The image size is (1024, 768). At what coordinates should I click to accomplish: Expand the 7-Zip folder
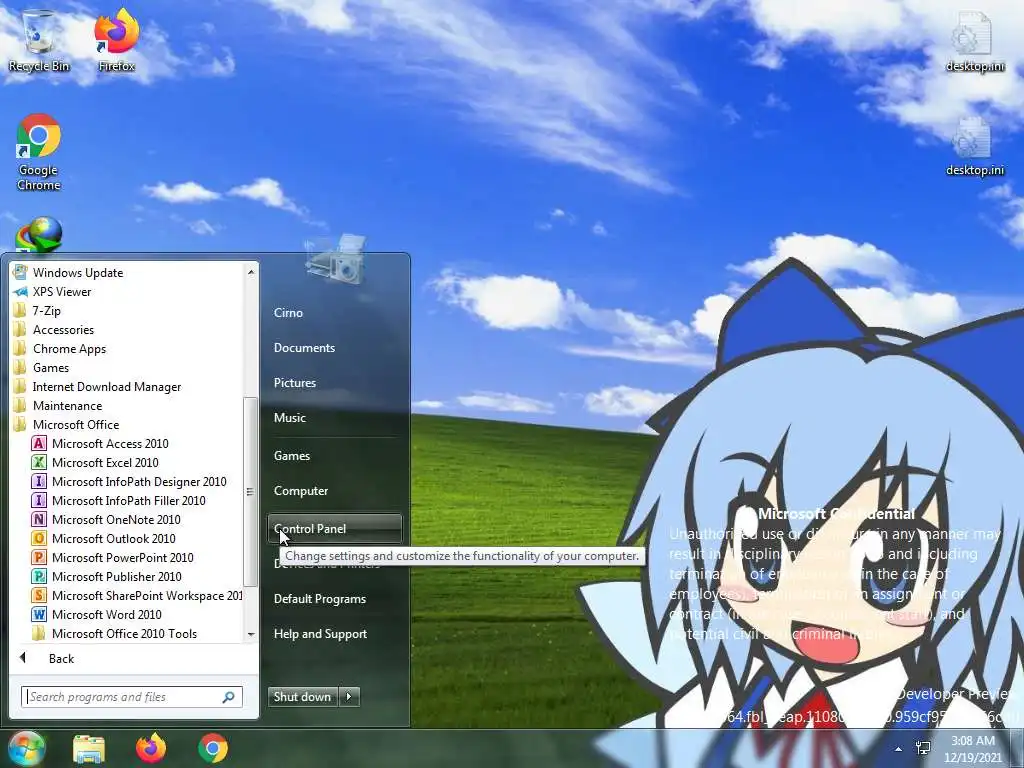tap(37, 310)
